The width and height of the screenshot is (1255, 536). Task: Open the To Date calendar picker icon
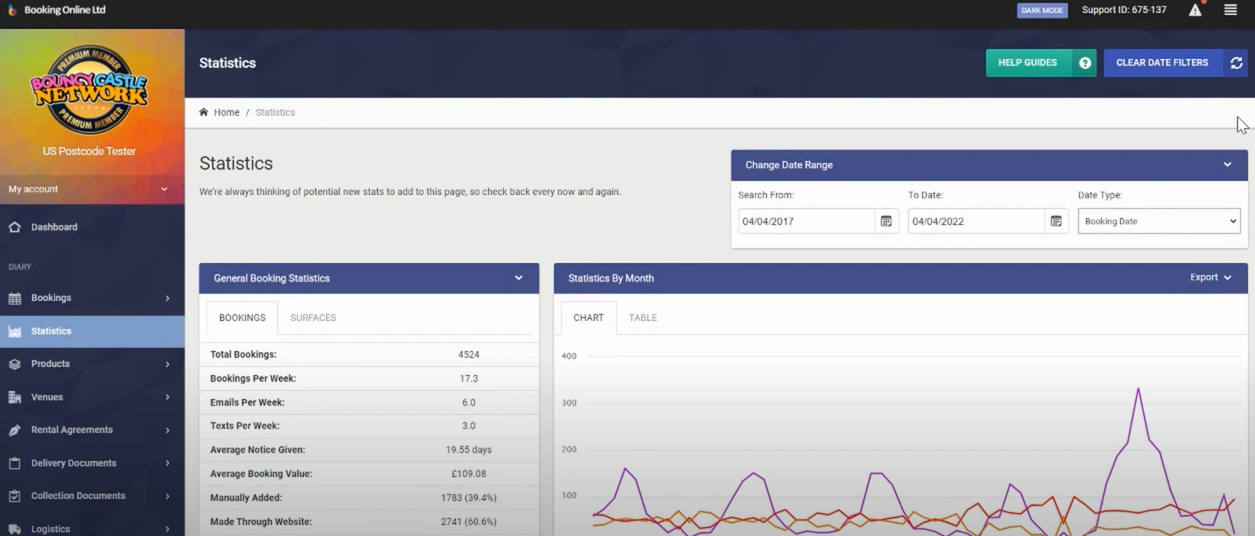click(1056, 221)
